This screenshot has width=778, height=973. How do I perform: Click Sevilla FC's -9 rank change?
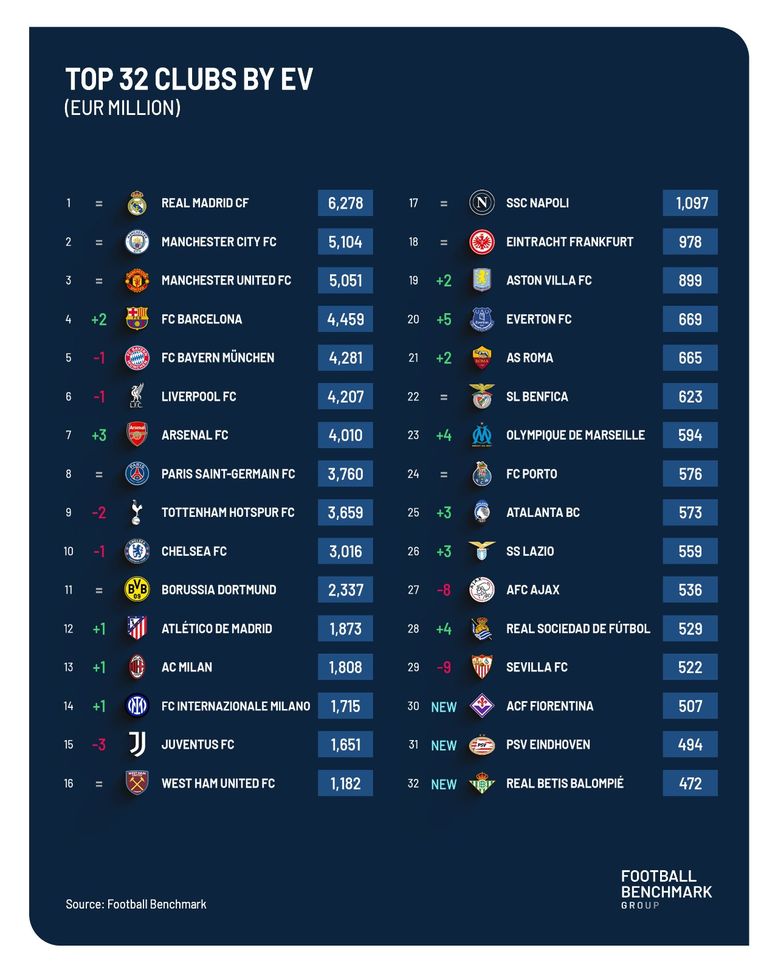click(444, 667)
